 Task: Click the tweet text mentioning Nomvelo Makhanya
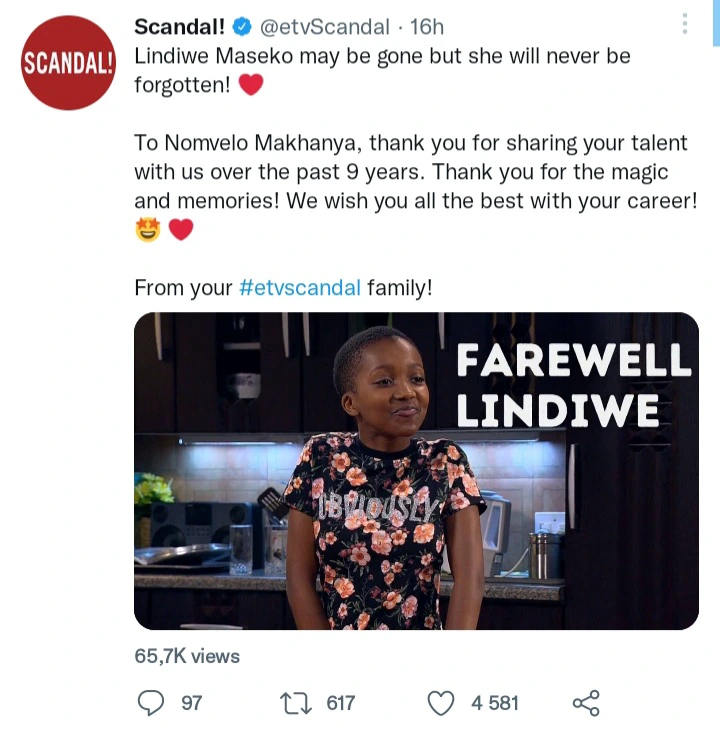point(416,172)
